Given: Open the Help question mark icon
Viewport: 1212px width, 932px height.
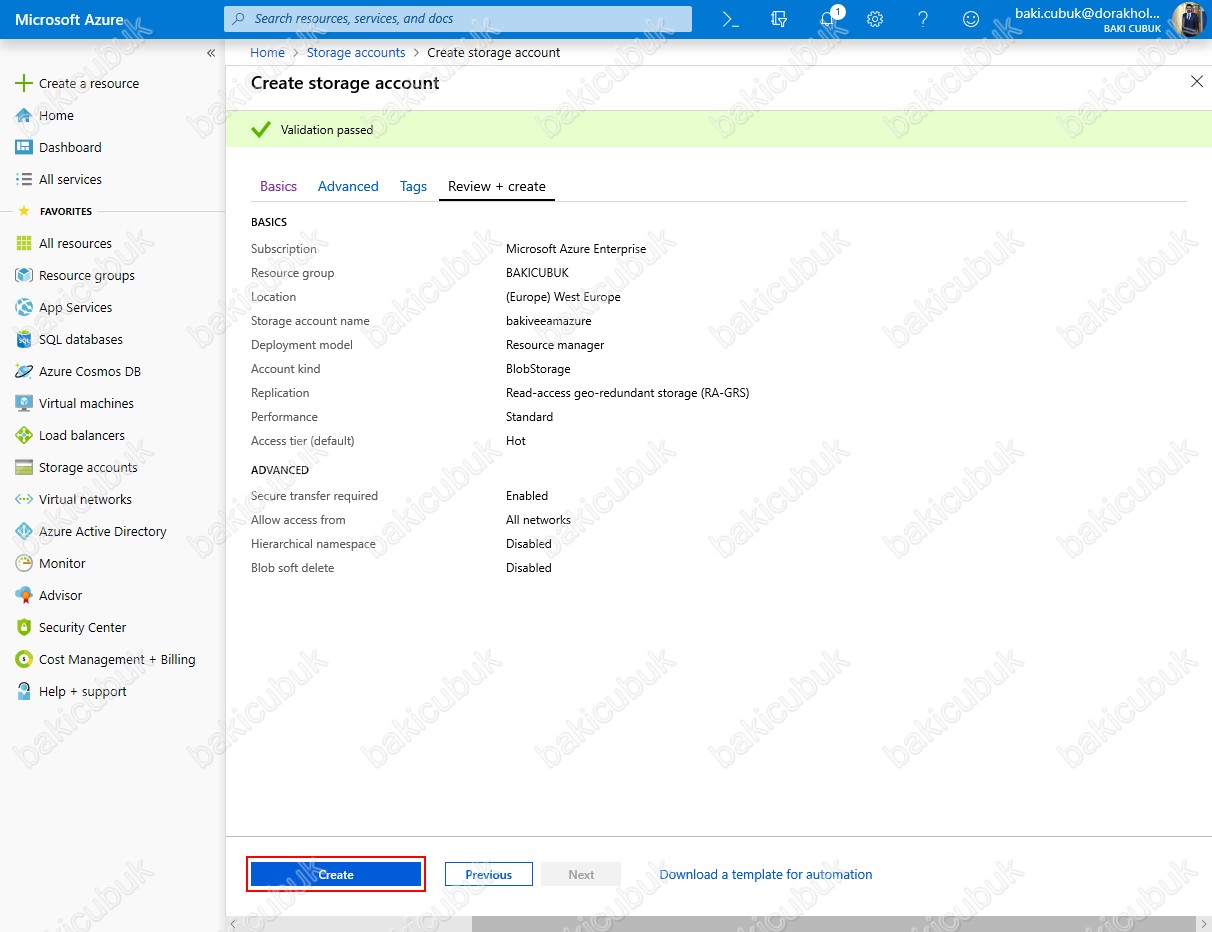Looking at the screenshot, I should pos(923,19).
